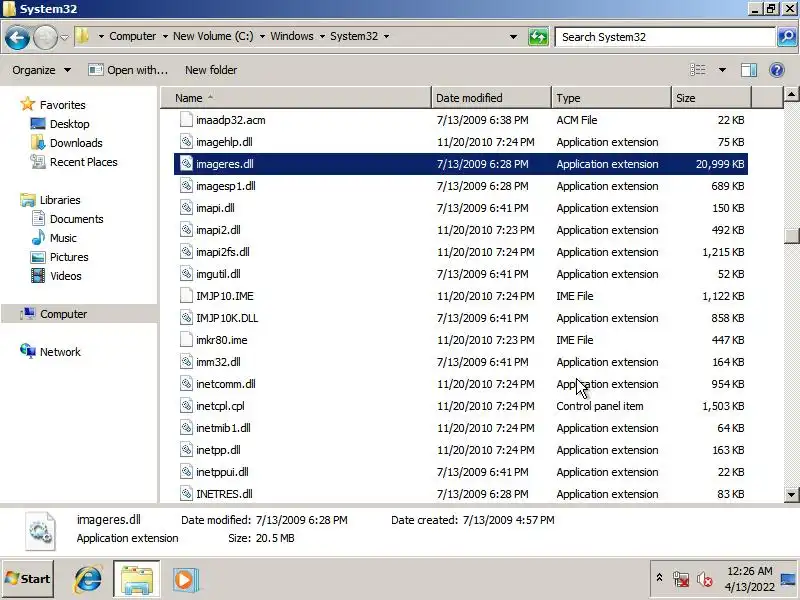Click the Change your view icon
This screenshot has width=800, height=600.
tap(698, 70)
